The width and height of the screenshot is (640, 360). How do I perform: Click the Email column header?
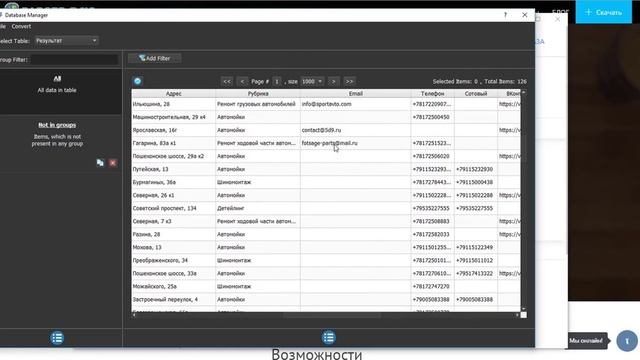[x=356, y=93]
